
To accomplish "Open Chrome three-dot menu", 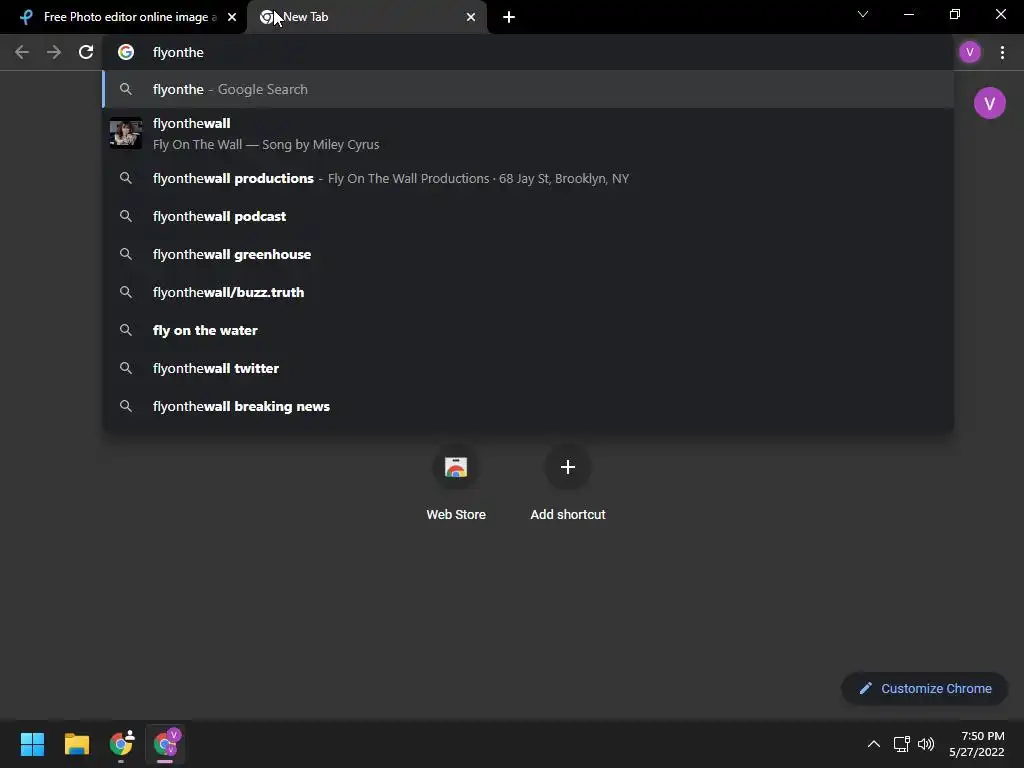I will [x=1002, y=52].
